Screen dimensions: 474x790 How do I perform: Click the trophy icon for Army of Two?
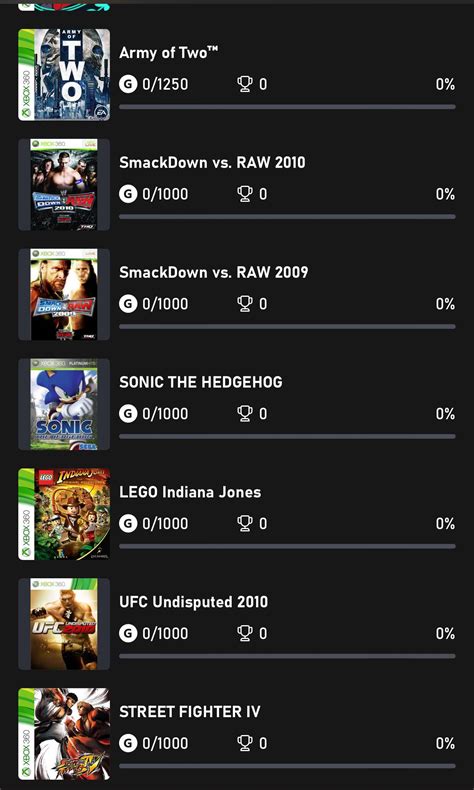tap(245, 84)
